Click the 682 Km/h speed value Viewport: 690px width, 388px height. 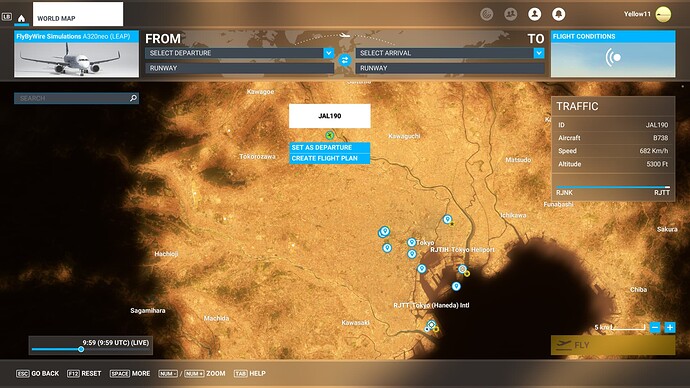point(653,151)
